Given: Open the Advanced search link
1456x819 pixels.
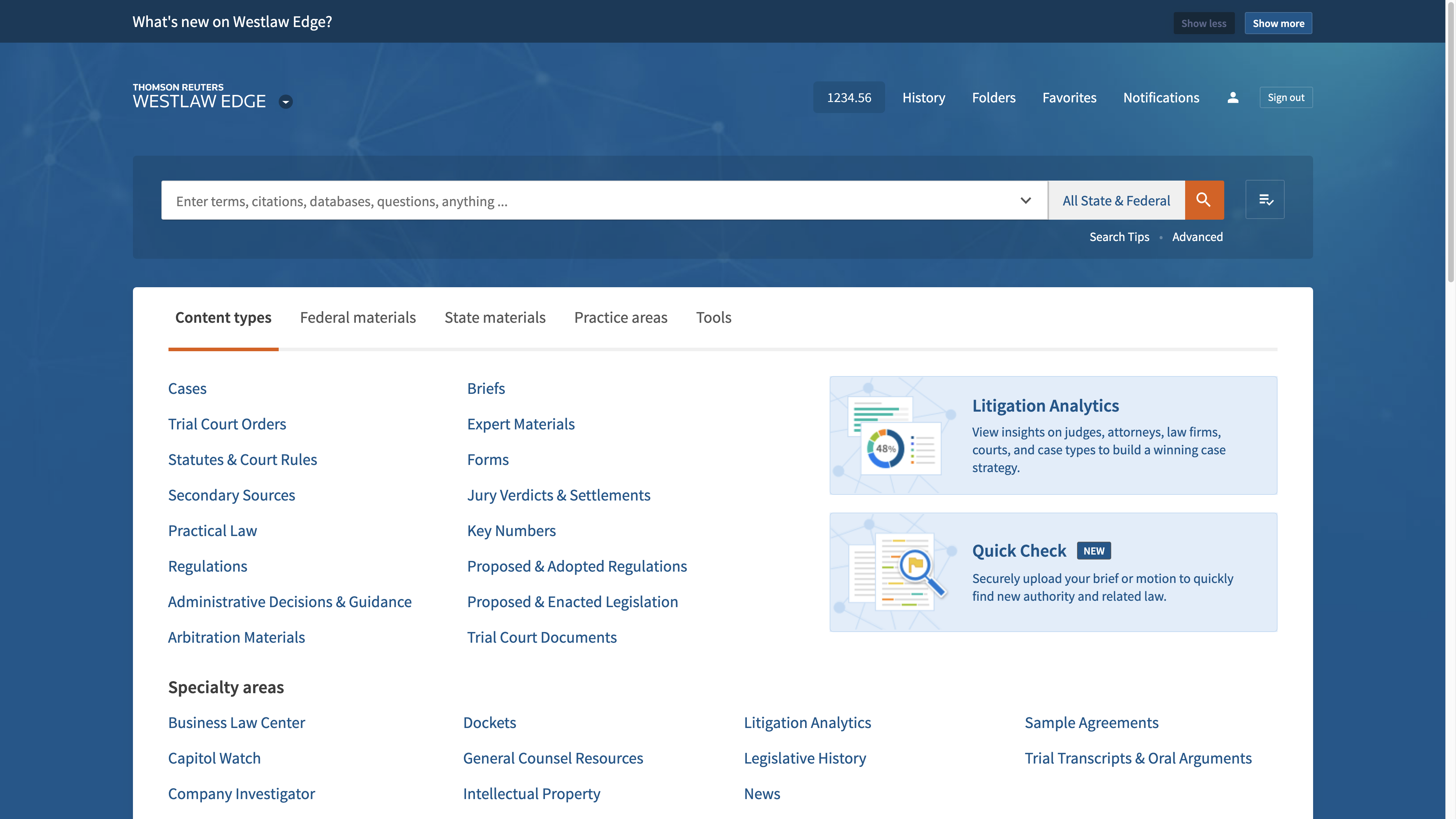Looking at the screenshot, I should [1197, 237].
